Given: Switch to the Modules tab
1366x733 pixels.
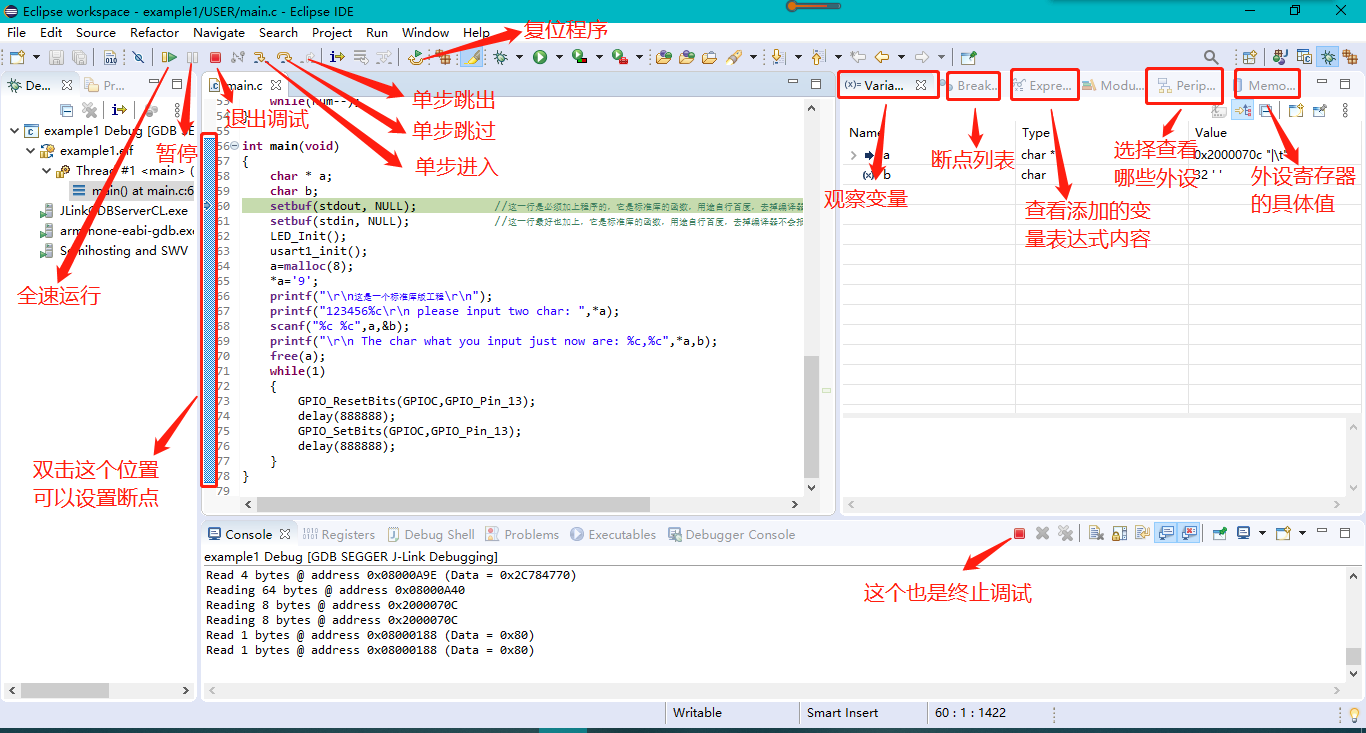Looking at the screenshot, I should pos(1112,85).
